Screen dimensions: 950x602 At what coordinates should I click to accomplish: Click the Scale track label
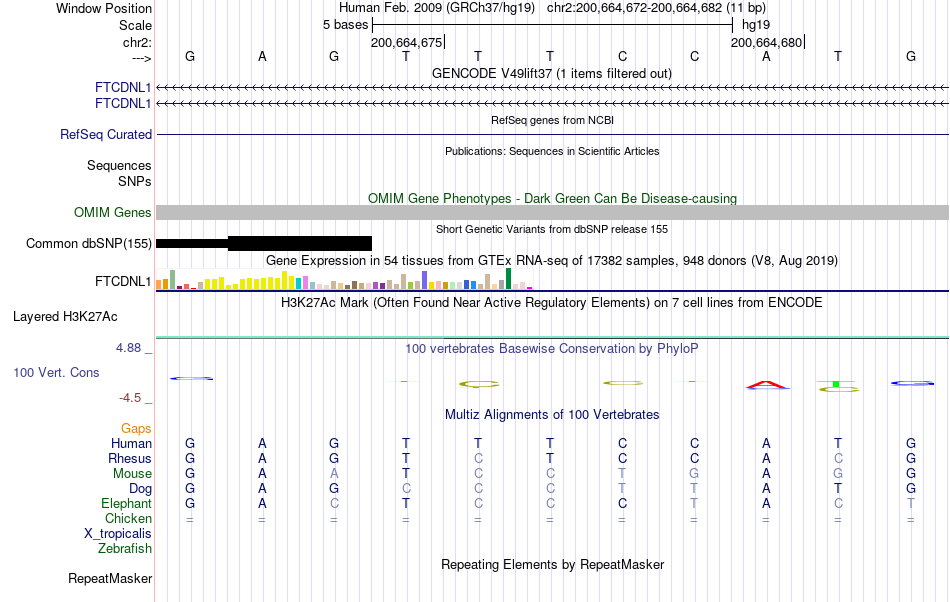point(135,25)
